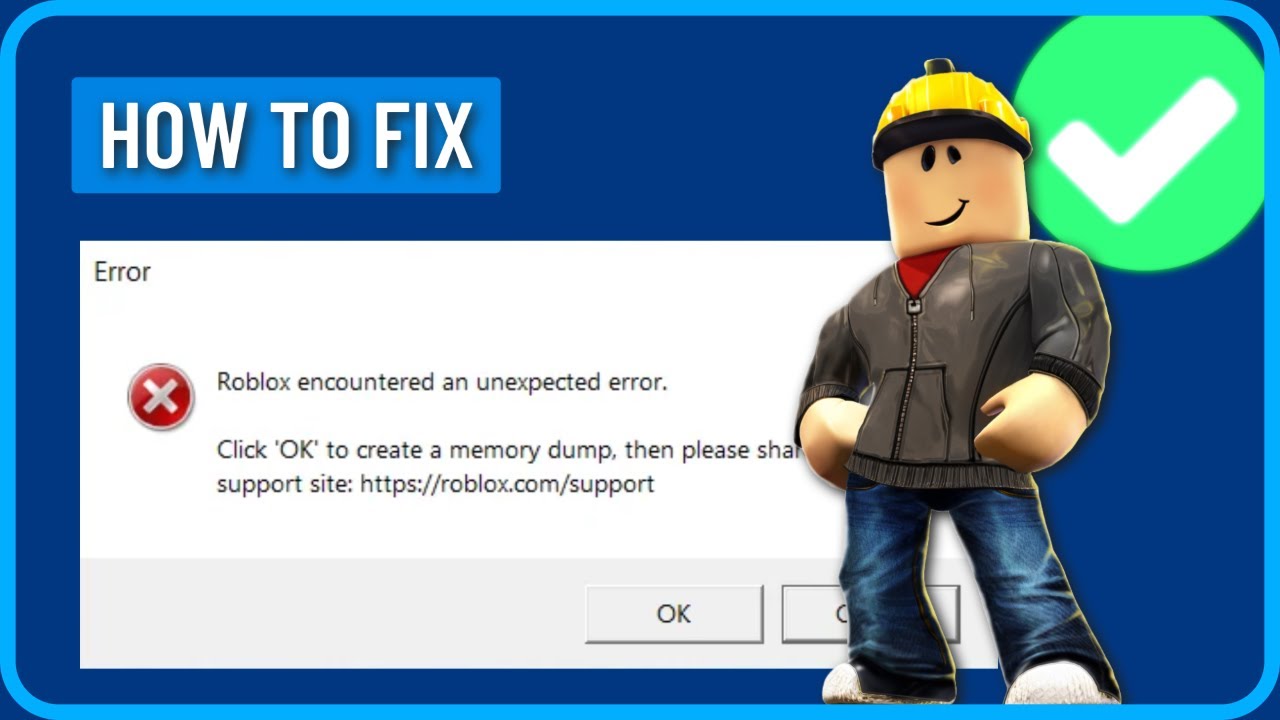Click the 'create a memory dump' instruction line
Screen dimensions: 1280x720
(512, 450)
